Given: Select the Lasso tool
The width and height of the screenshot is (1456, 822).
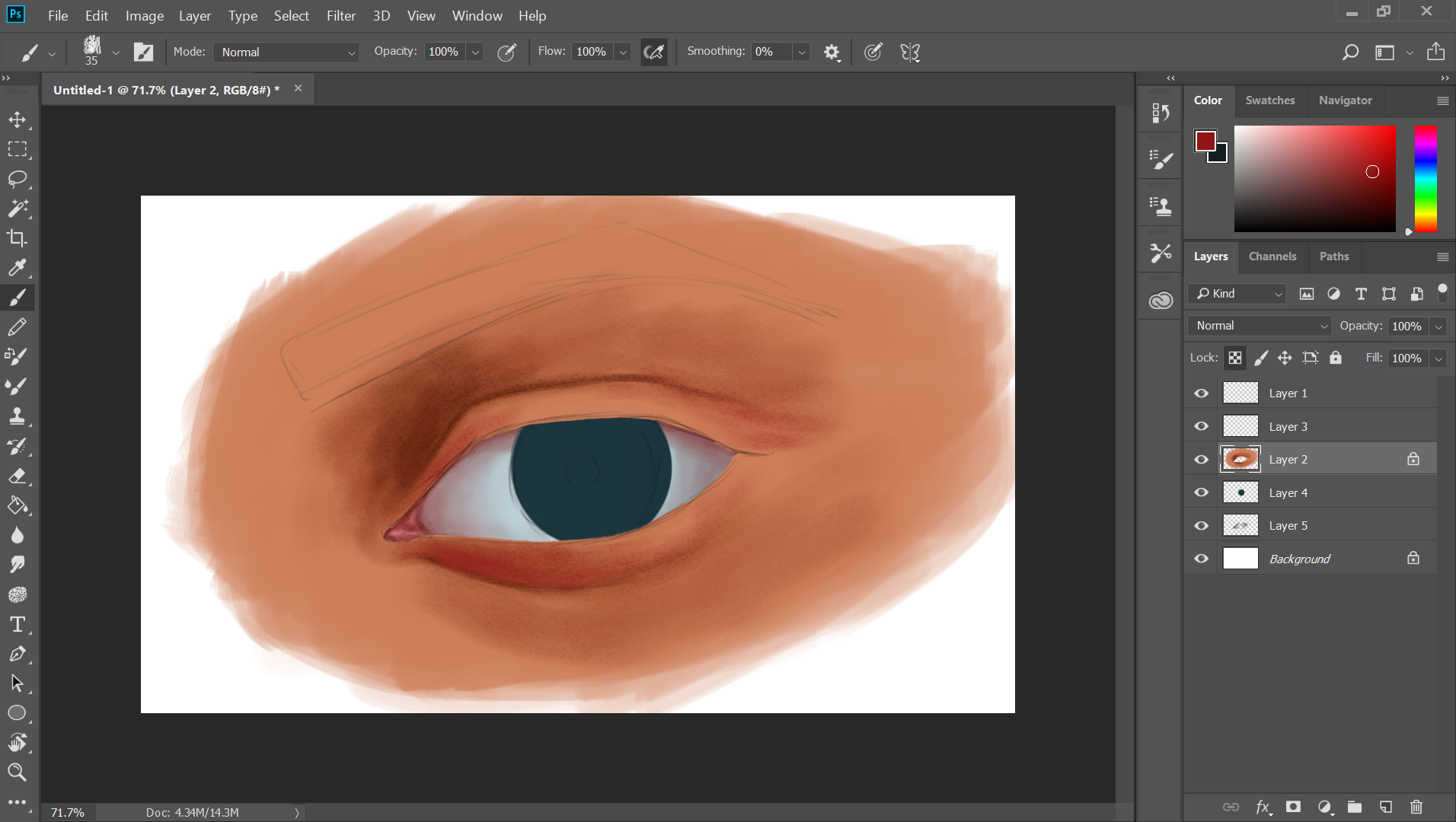Looking at the screenshot, I should [x=18, y=179].
